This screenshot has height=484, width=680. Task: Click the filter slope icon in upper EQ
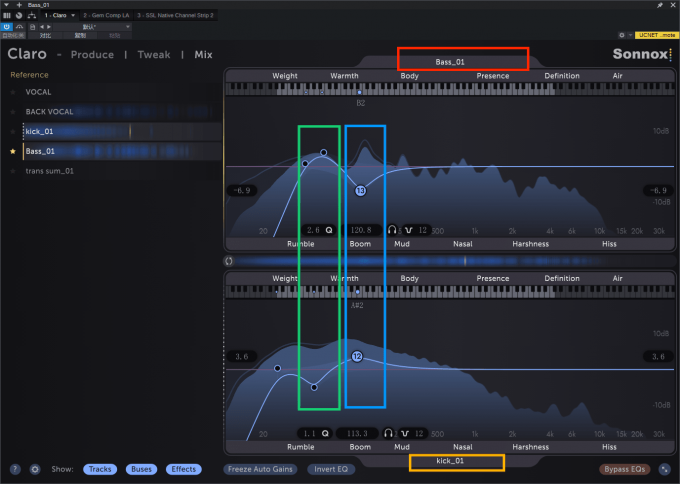(x=408, y=230)
